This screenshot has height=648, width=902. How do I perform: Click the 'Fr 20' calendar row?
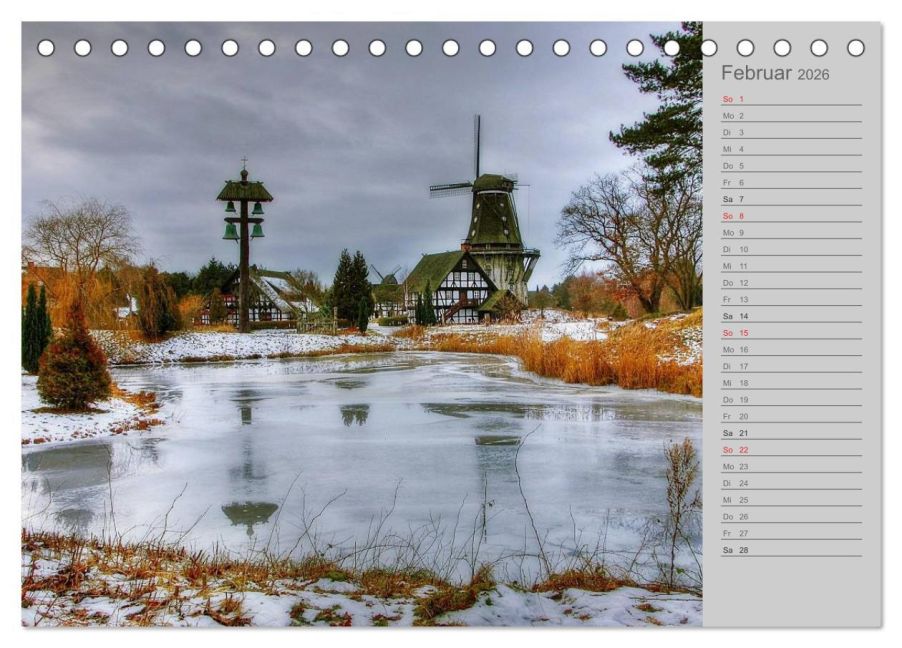tap(792, 416)
